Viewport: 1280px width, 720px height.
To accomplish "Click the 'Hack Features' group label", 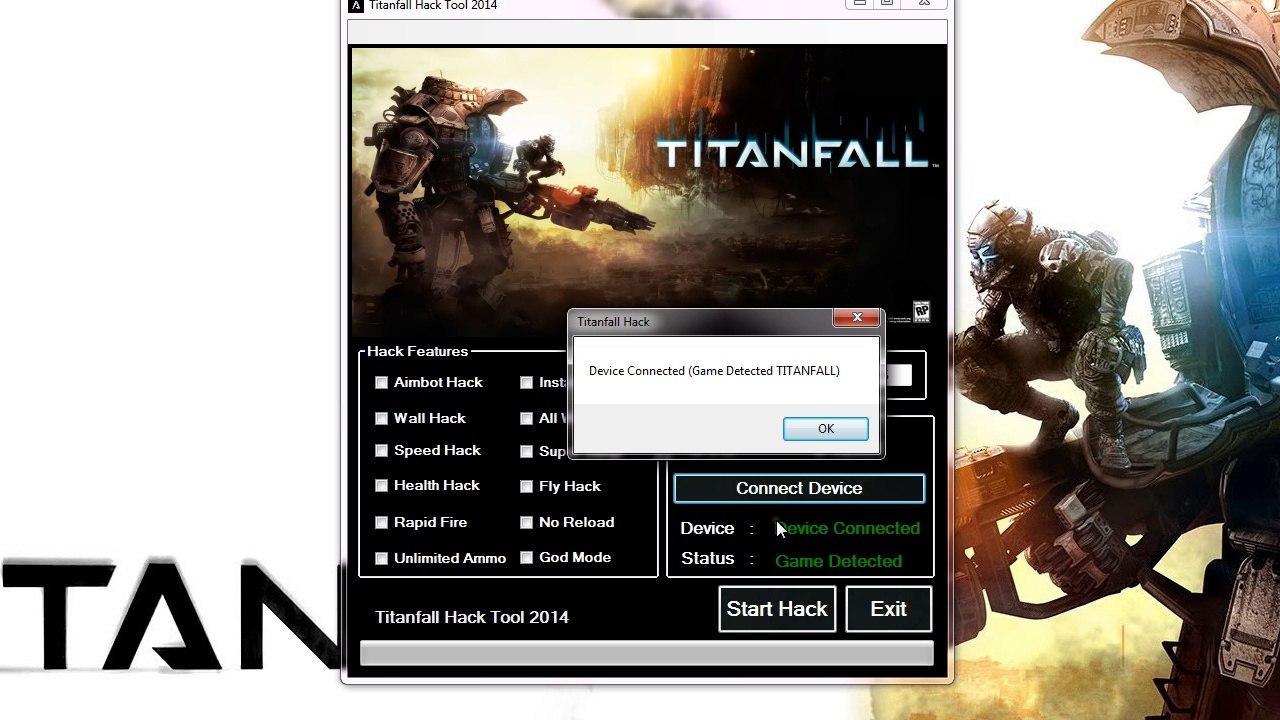I will click(417, 351).
